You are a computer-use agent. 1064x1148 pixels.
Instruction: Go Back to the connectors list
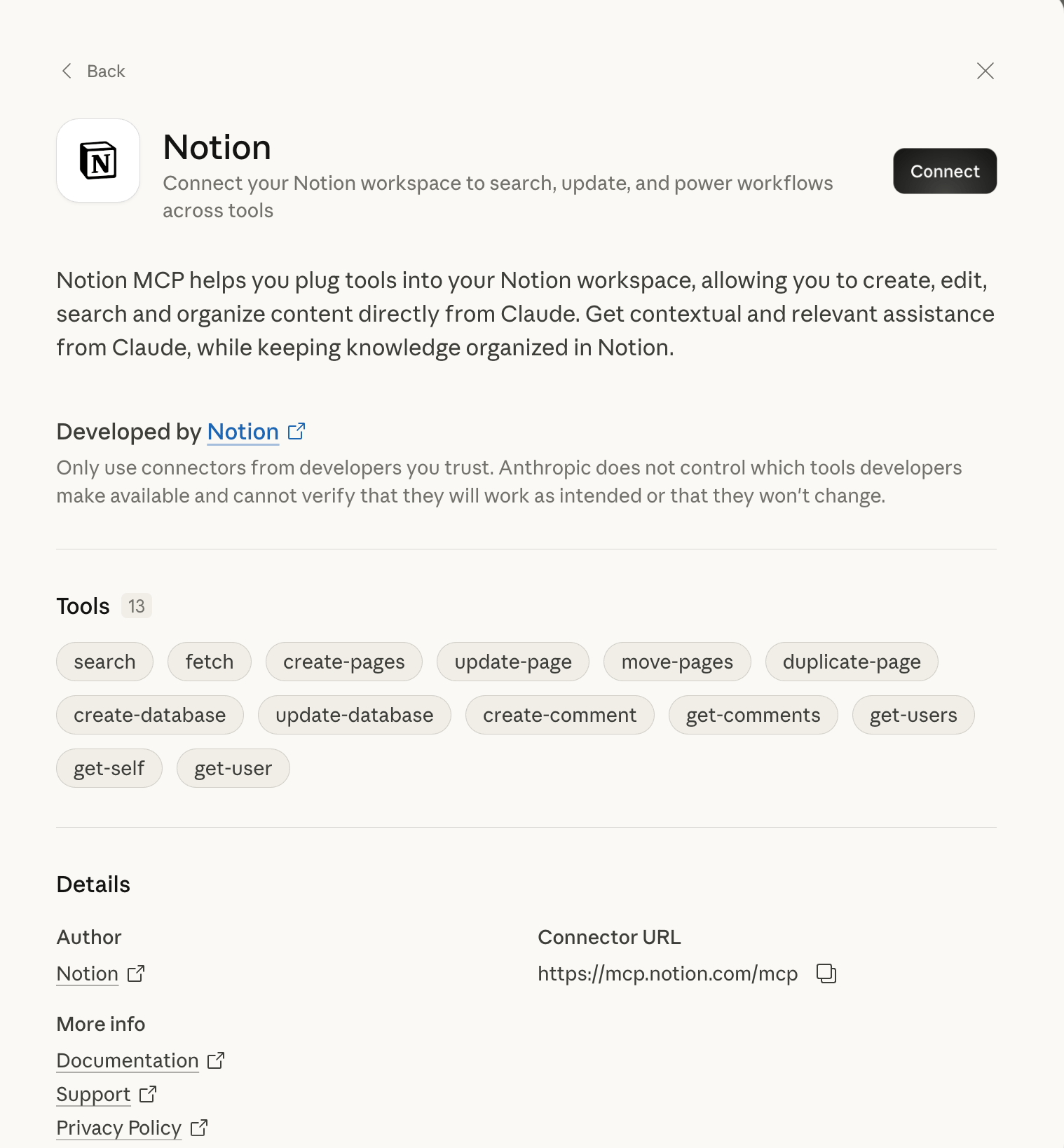coord(106,71)
